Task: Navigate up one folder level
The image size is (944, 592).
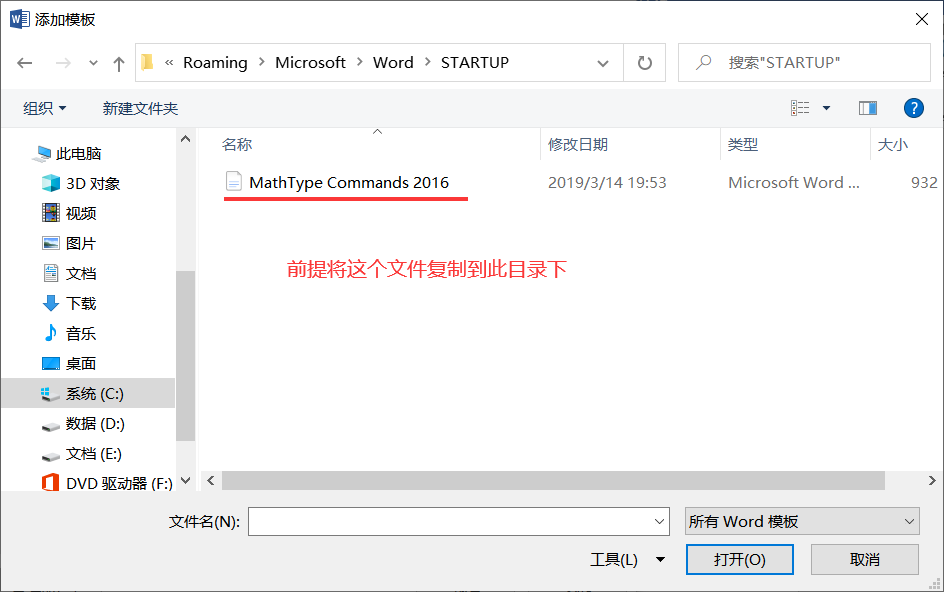Action: tap(117, 62)
